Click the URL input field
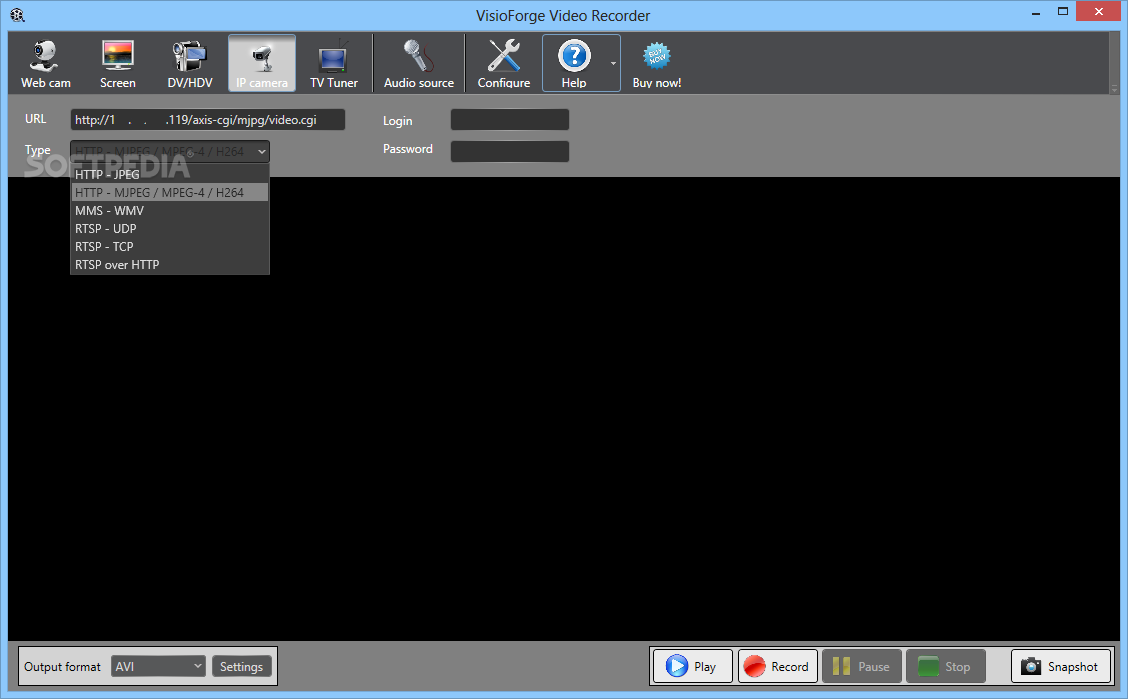Screen dimensions: 1128x699 208,119
